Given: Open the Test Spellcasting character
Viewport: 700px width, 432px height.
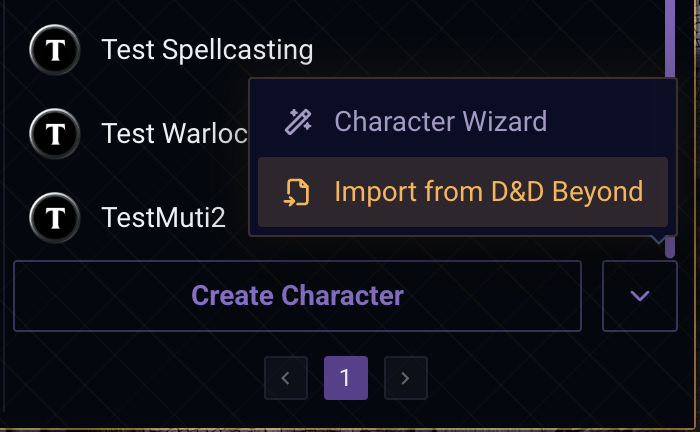Looking at the screenshot, I should (x=207, y=49).
